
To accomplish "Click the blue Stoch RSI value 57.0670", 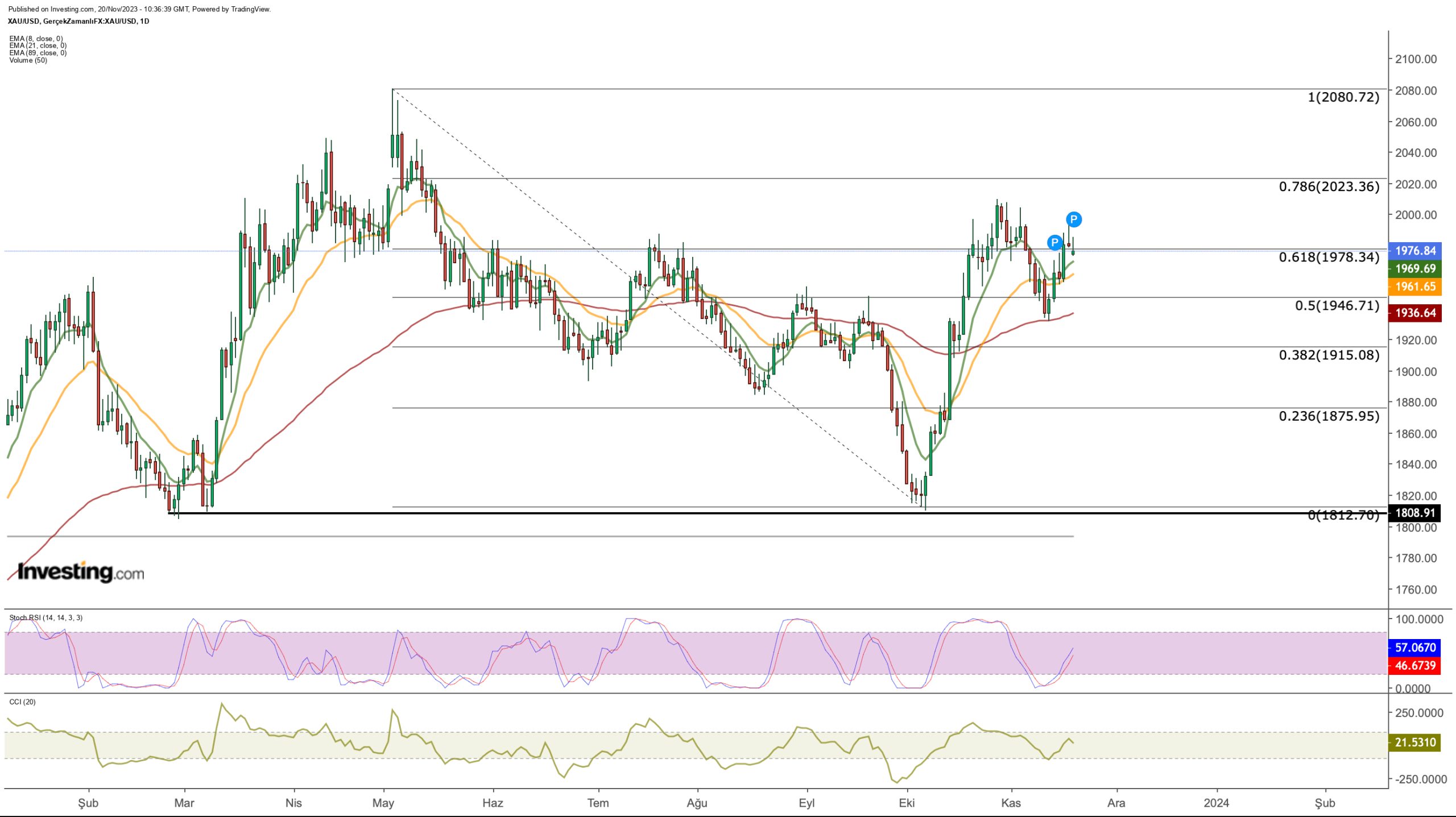I will (1415, 648).
